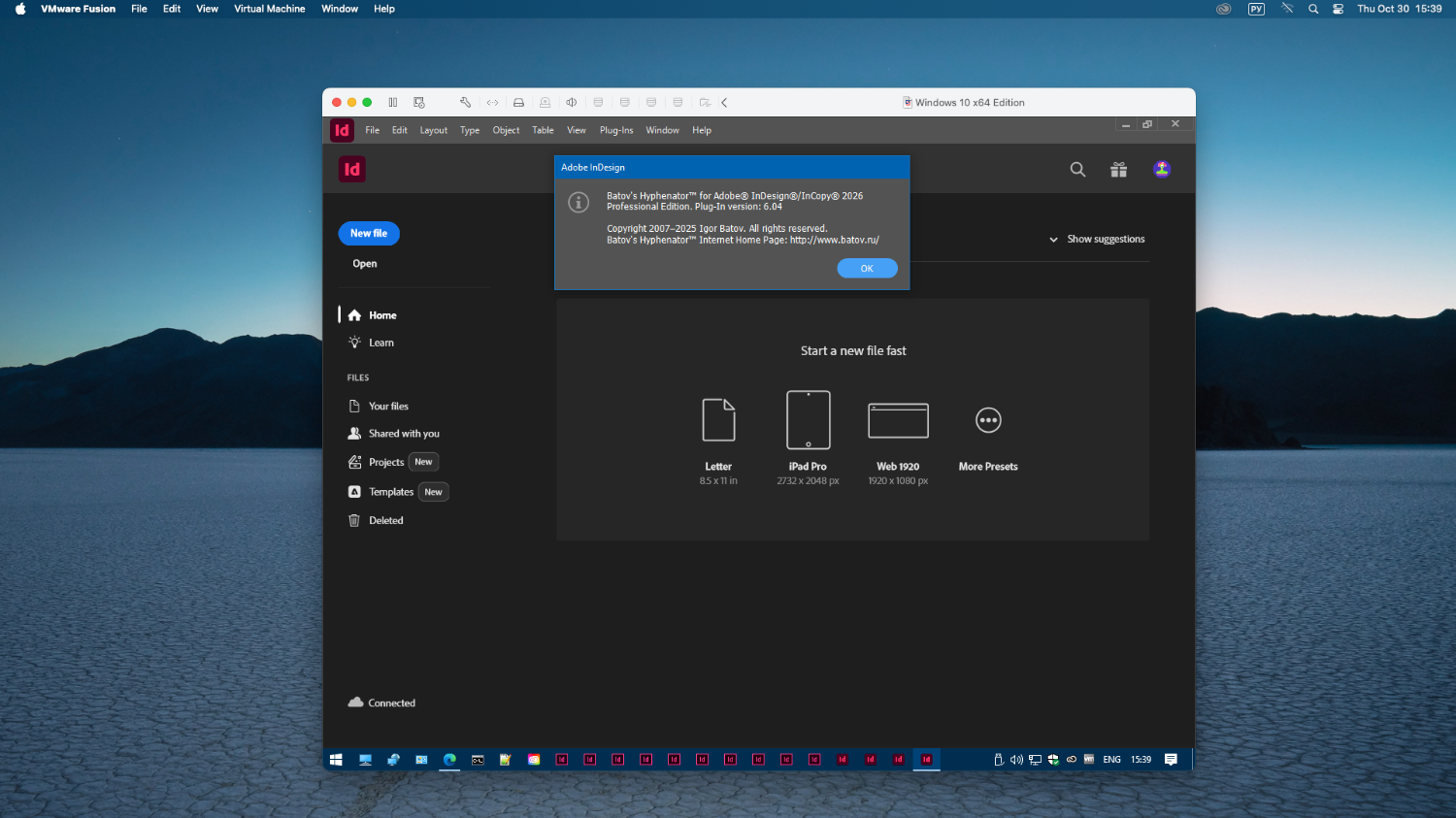This screenshot has width=1456, height=818.
Task: Click the search magnifier icon in InDesign
Action: tap(1077, 170)
